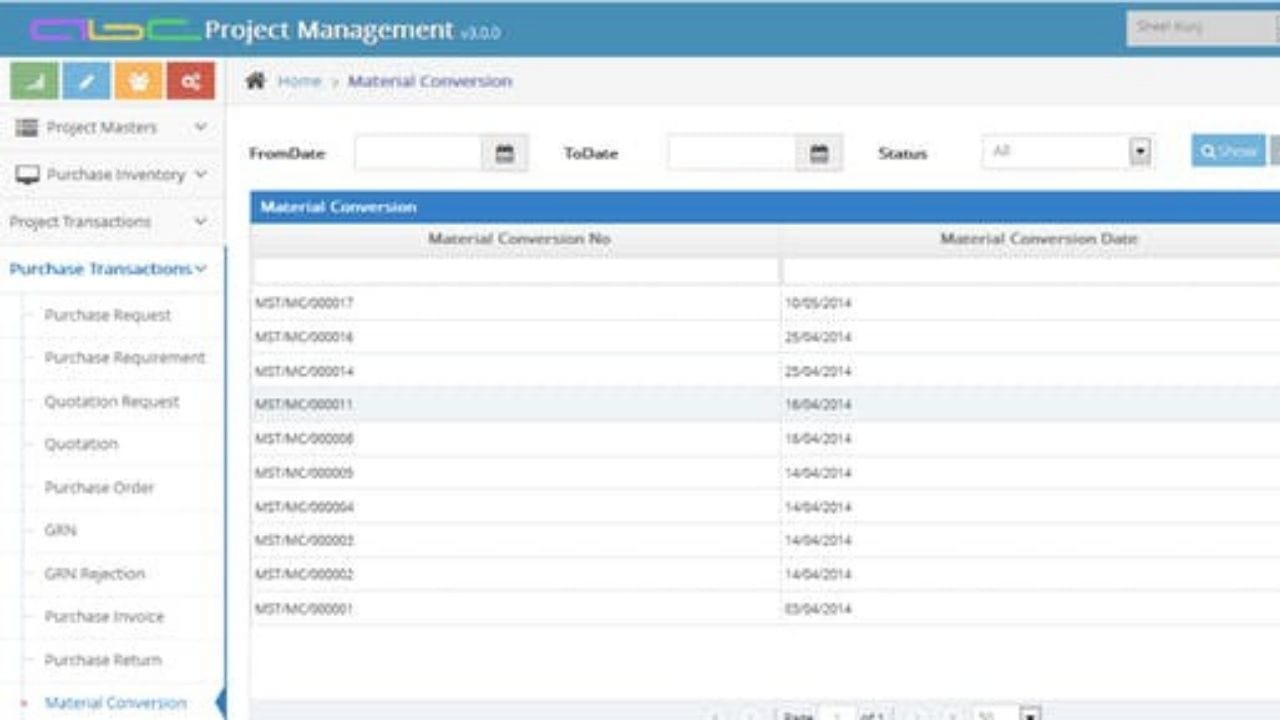Open the FromDate calendar picker icon
Viewport: 1280px width, 720px height.
(x=504, y=153)
